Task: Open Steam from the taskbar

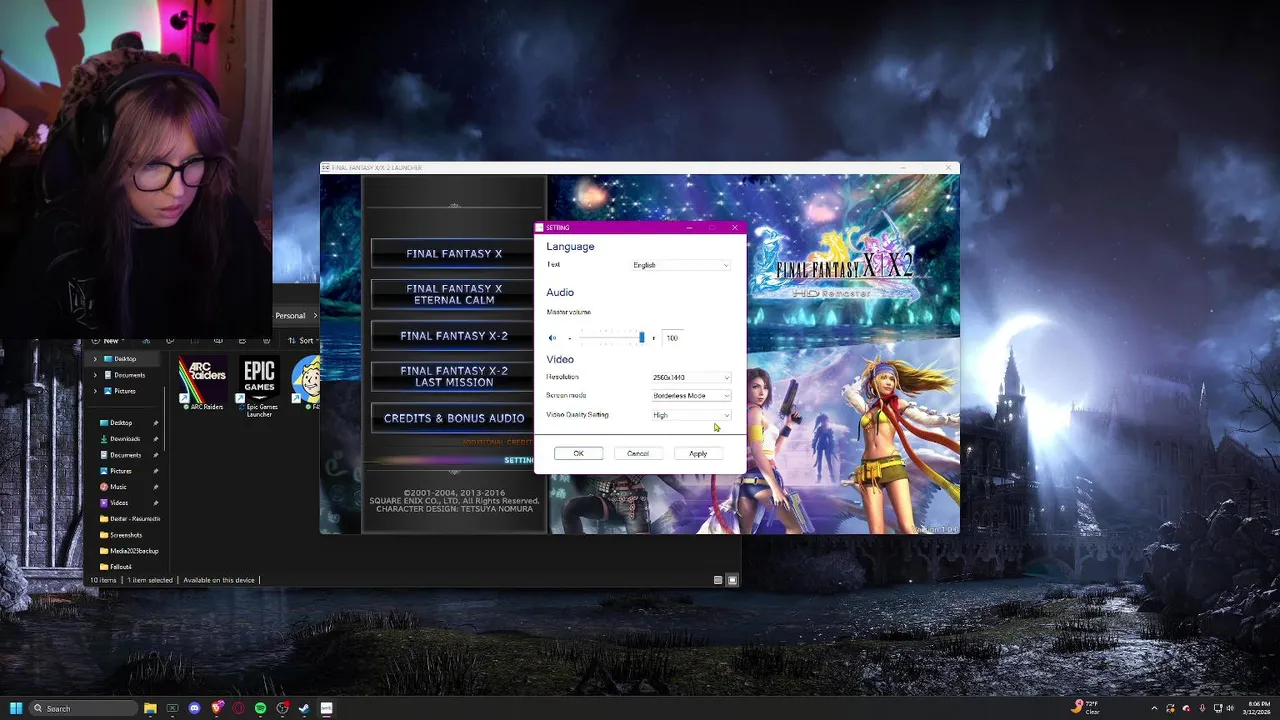Action: pos(304,708)
